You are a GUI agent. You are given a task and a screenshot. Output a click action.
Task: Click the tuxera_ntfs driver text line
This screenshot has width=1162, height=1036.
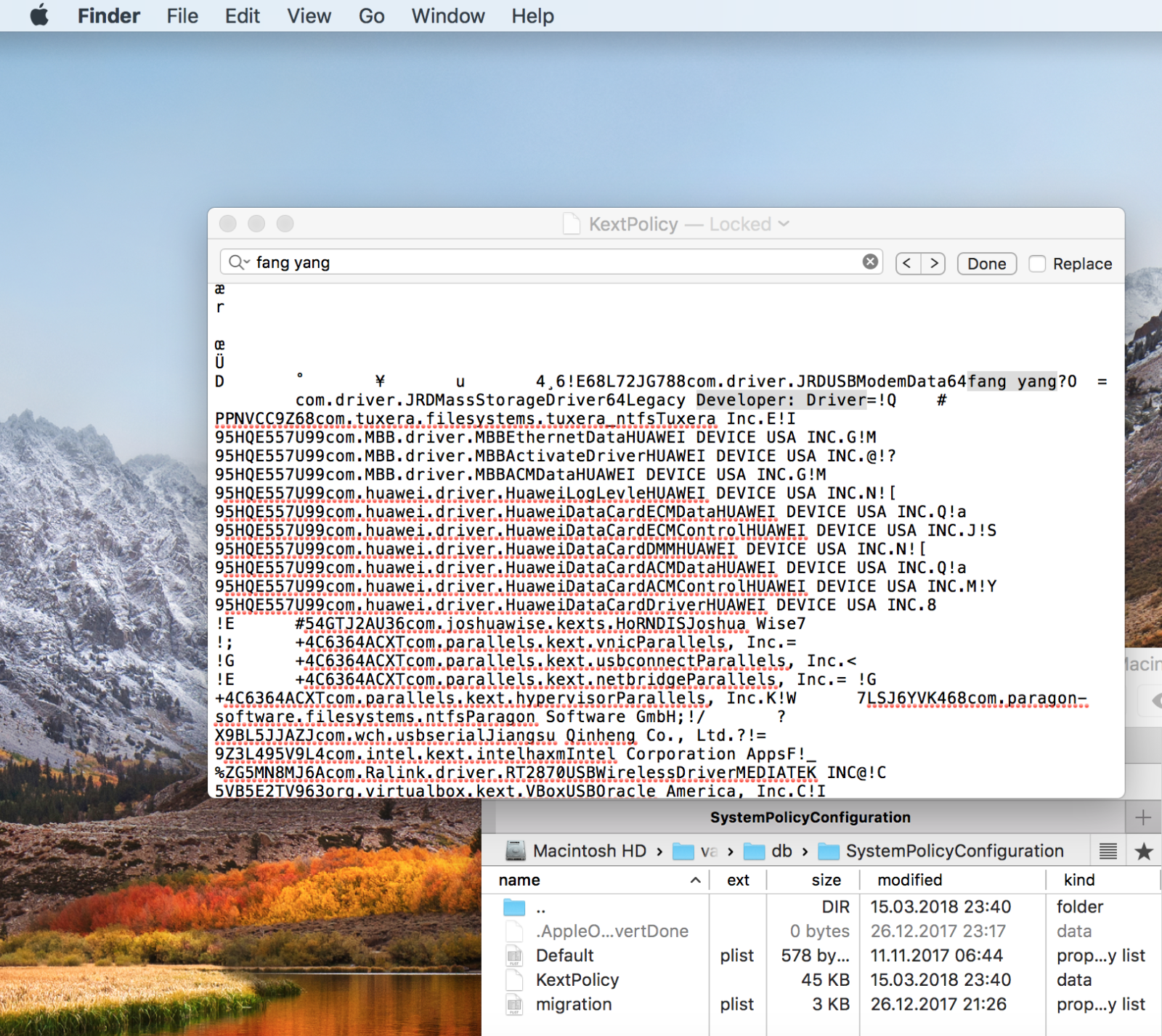505,419
